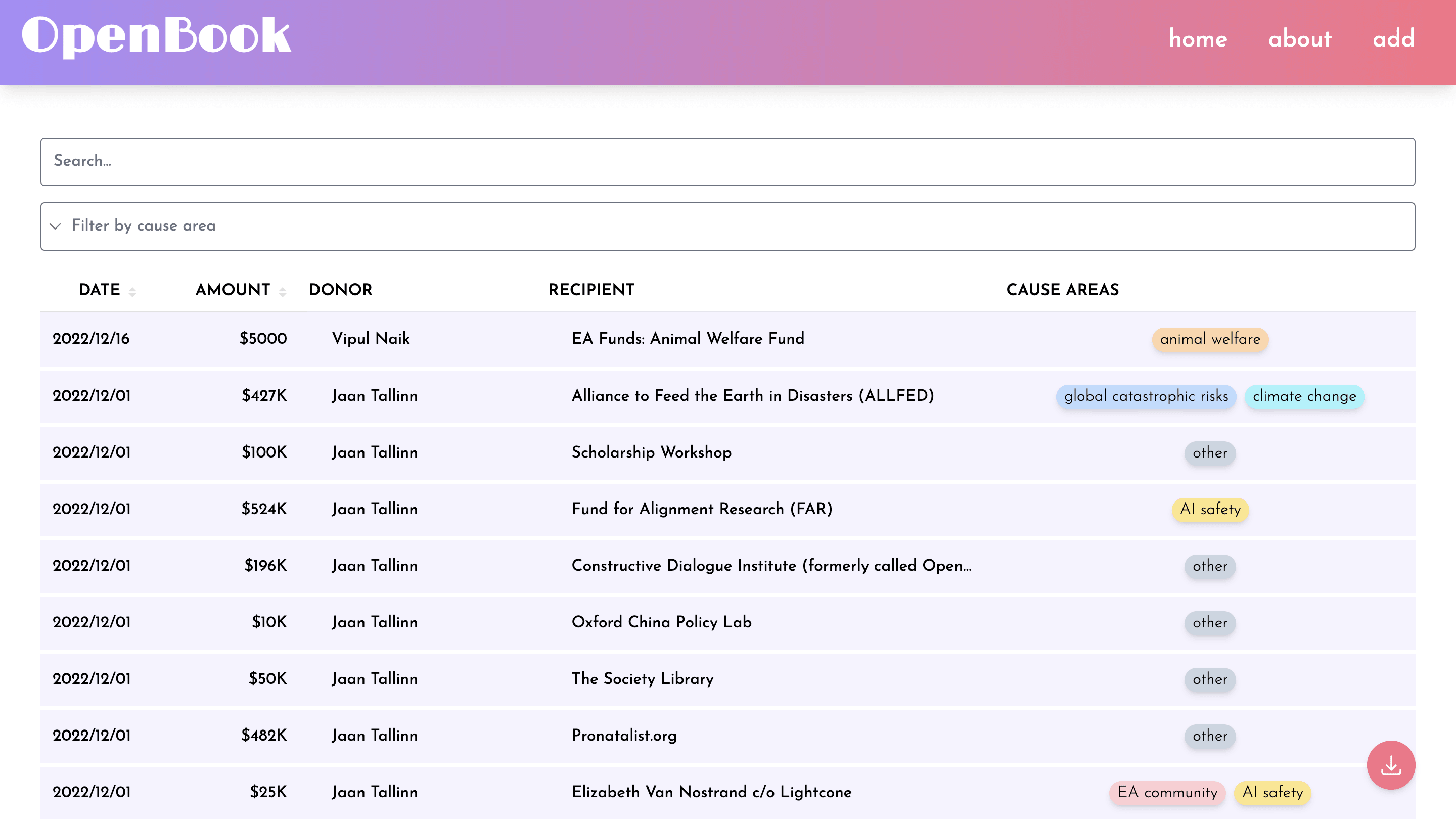Open recipient Alliance to Feed the Earth in Disasters

pos(752,396)
